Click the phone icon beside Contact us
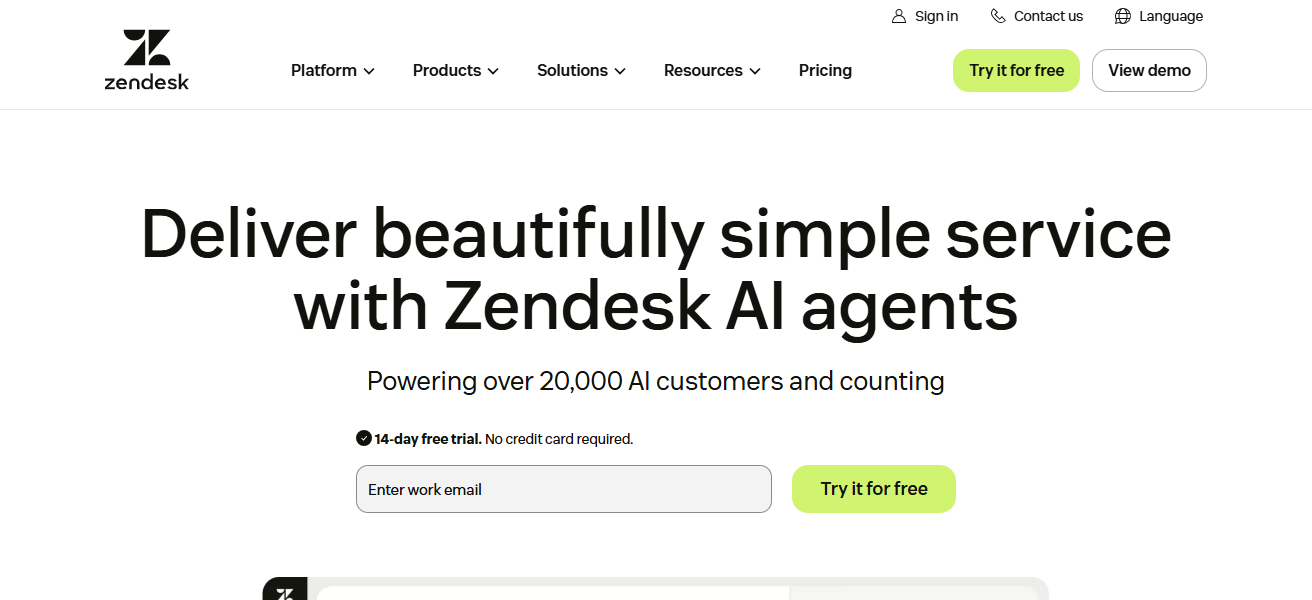 pyautogui.click(x=996, y=15)
